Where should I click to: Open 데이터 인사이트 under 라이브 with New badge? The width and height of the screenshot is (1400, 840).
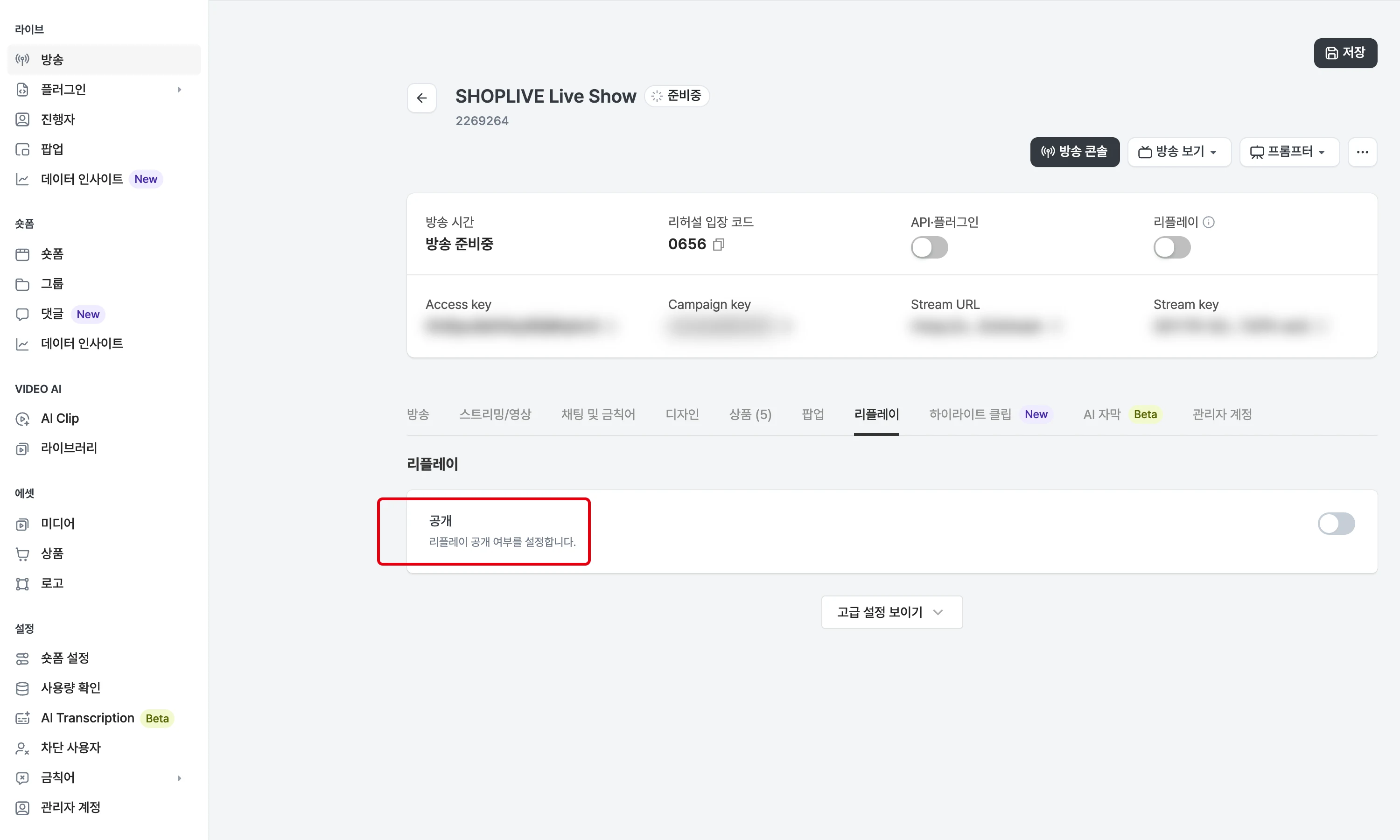coord(104,180)
